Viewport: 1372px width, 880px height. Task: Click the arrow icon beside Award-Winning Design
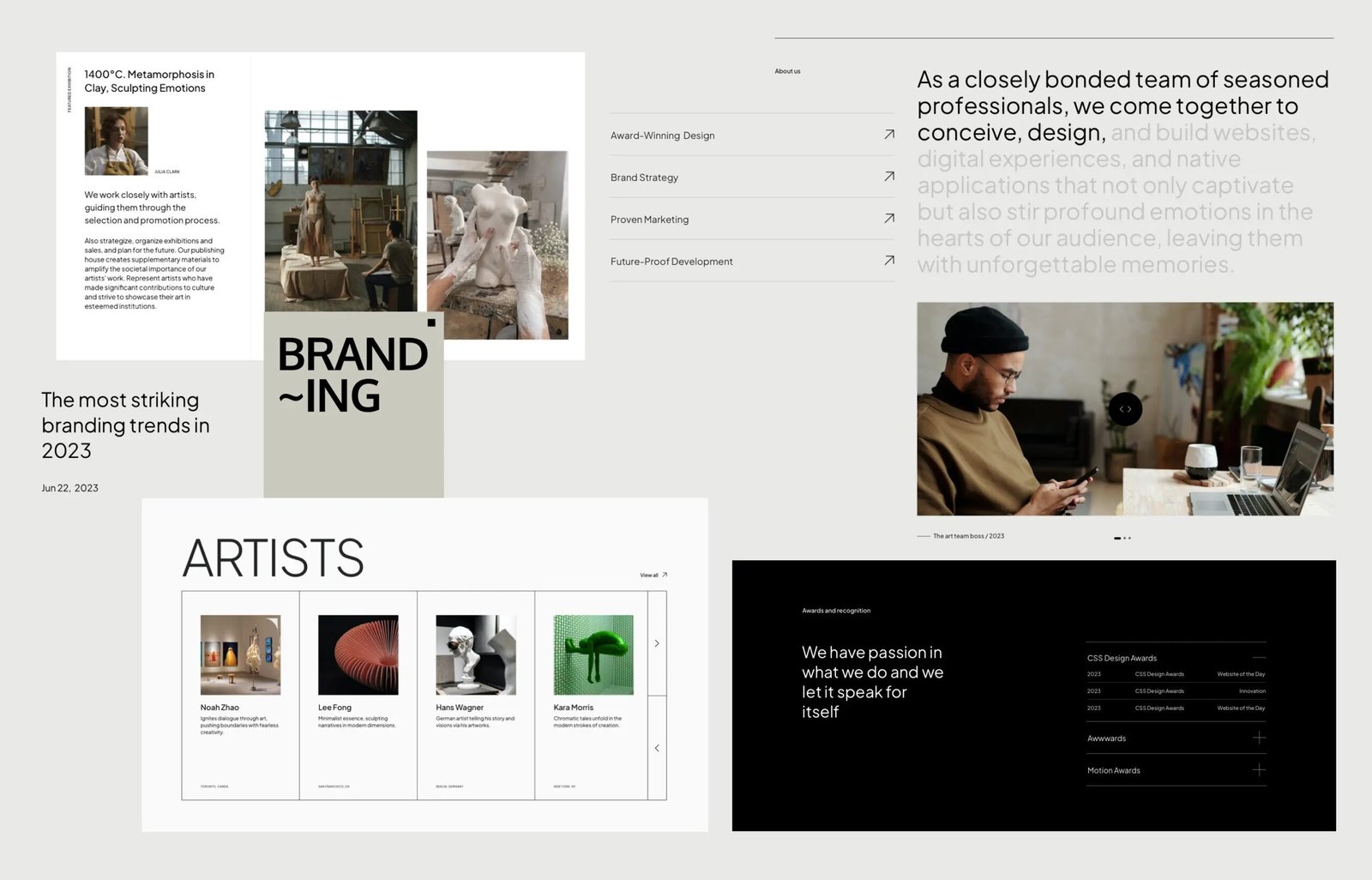tap(888, 135)
